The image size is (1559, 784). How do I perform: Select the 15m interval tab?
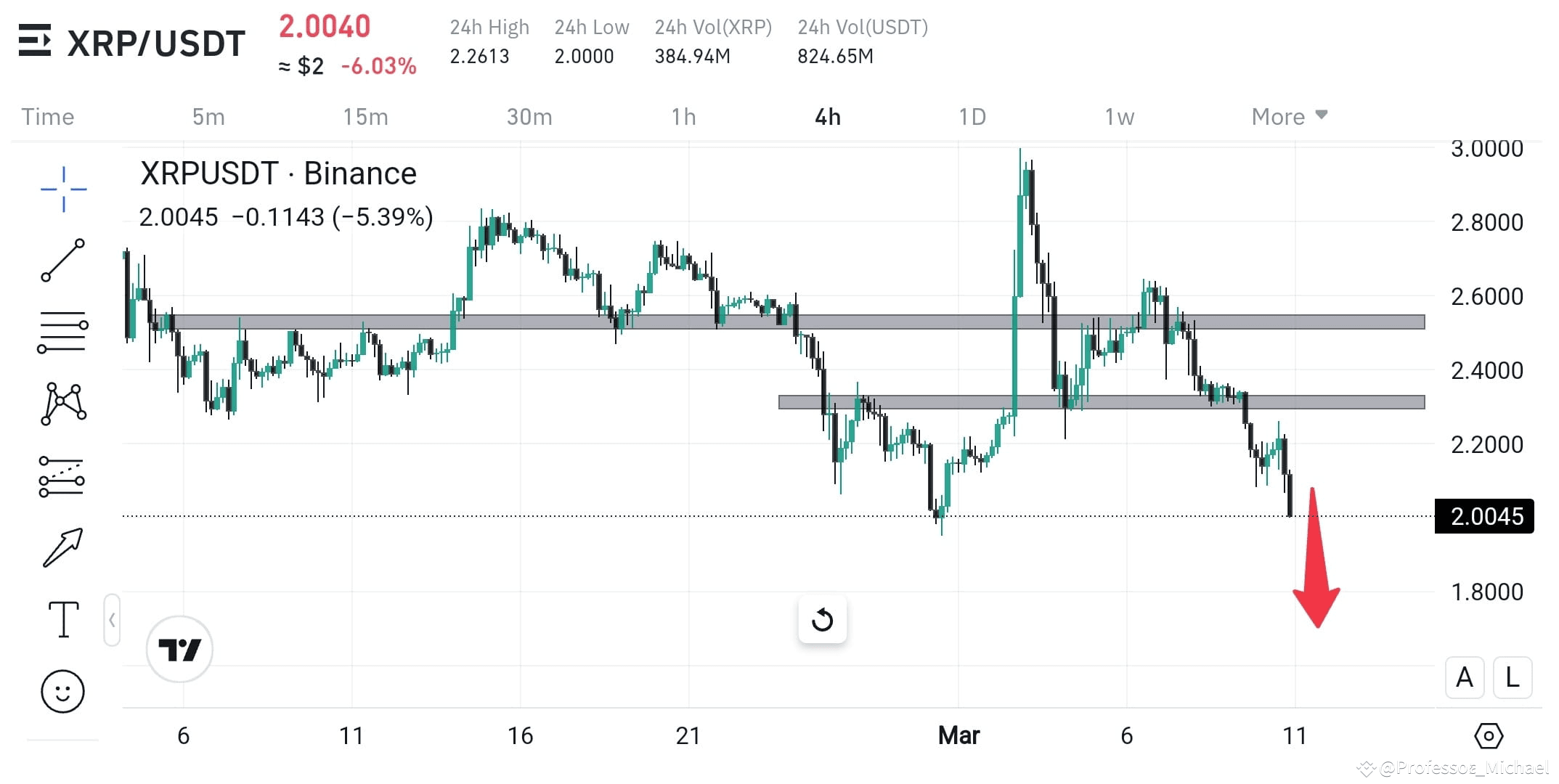pyautogui.click(x=366, y=116)
